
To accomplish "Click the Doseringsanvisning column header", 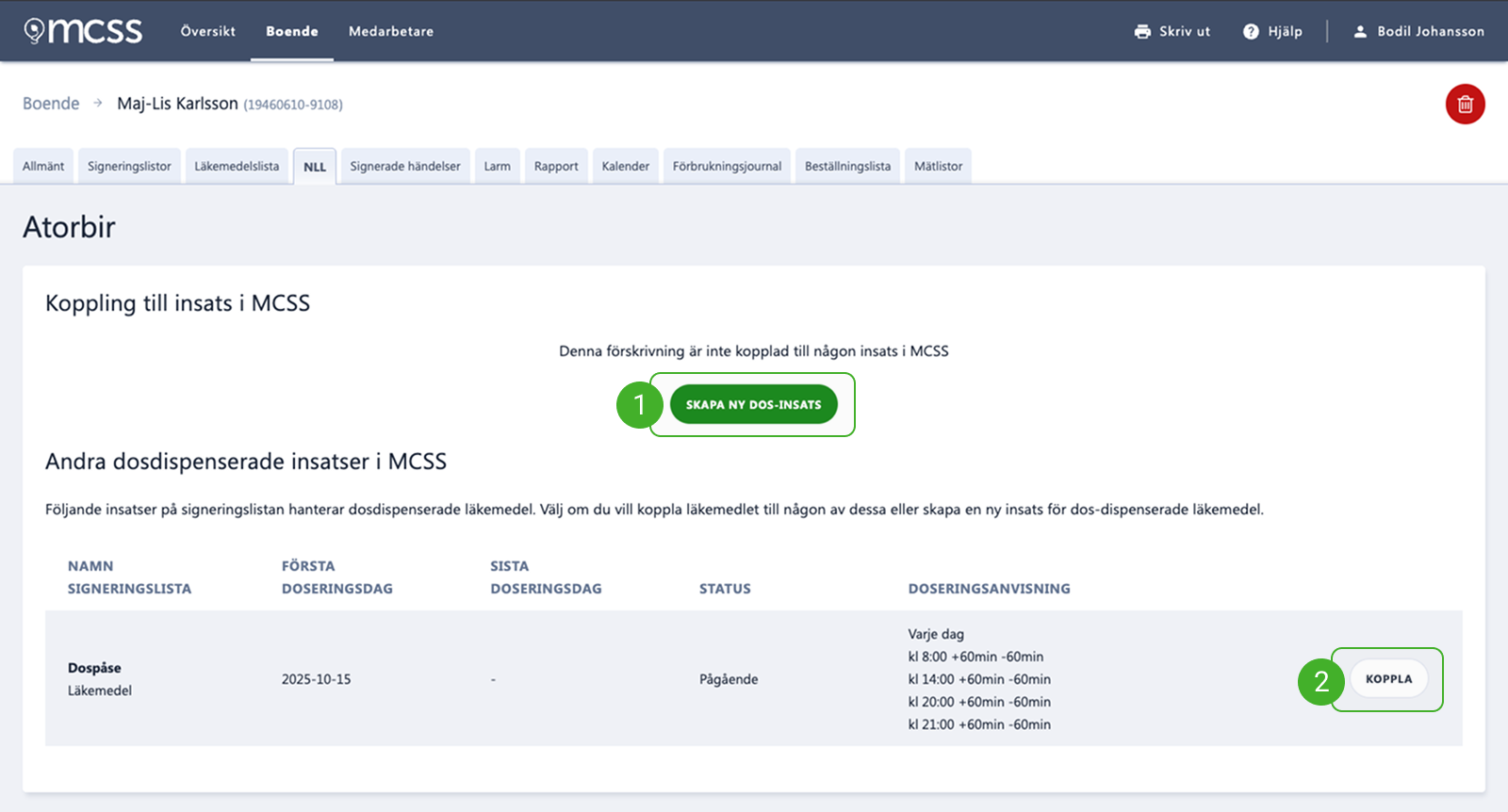I will pos(989,589).
